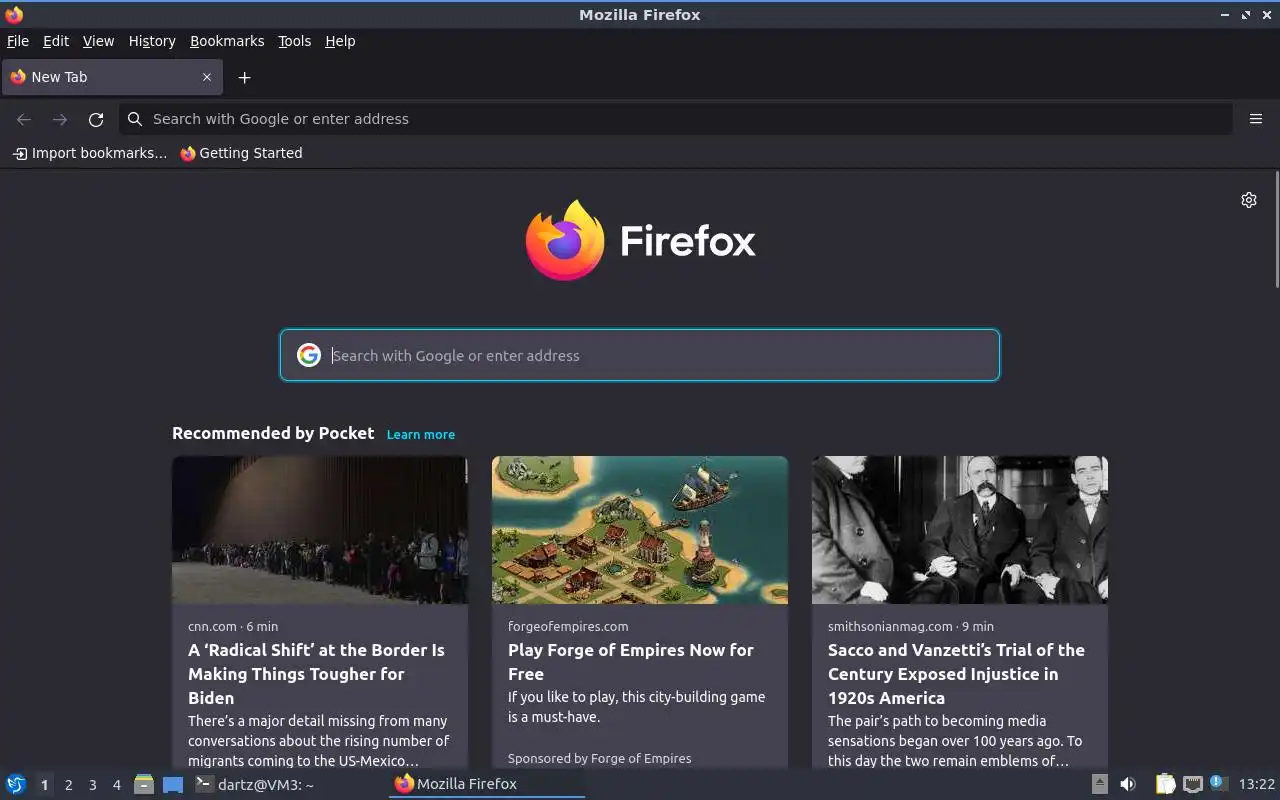Switch to workspace 2 in the pager
Viewport: 1280px width, 800px height.
(x=68, y=785)
